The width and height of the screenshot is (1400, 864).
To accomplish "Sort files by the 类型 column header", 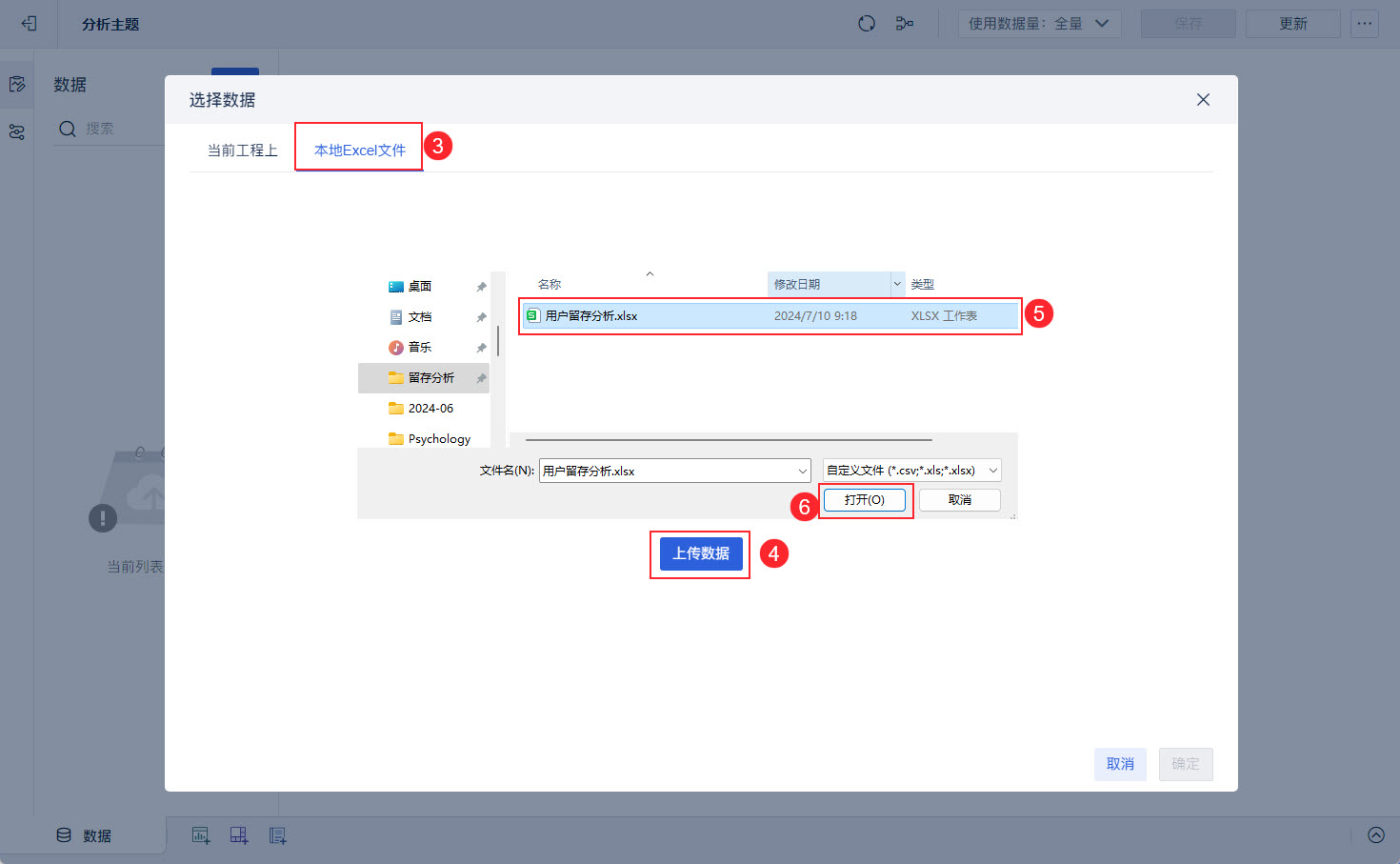I will click(x=923, y=285).
